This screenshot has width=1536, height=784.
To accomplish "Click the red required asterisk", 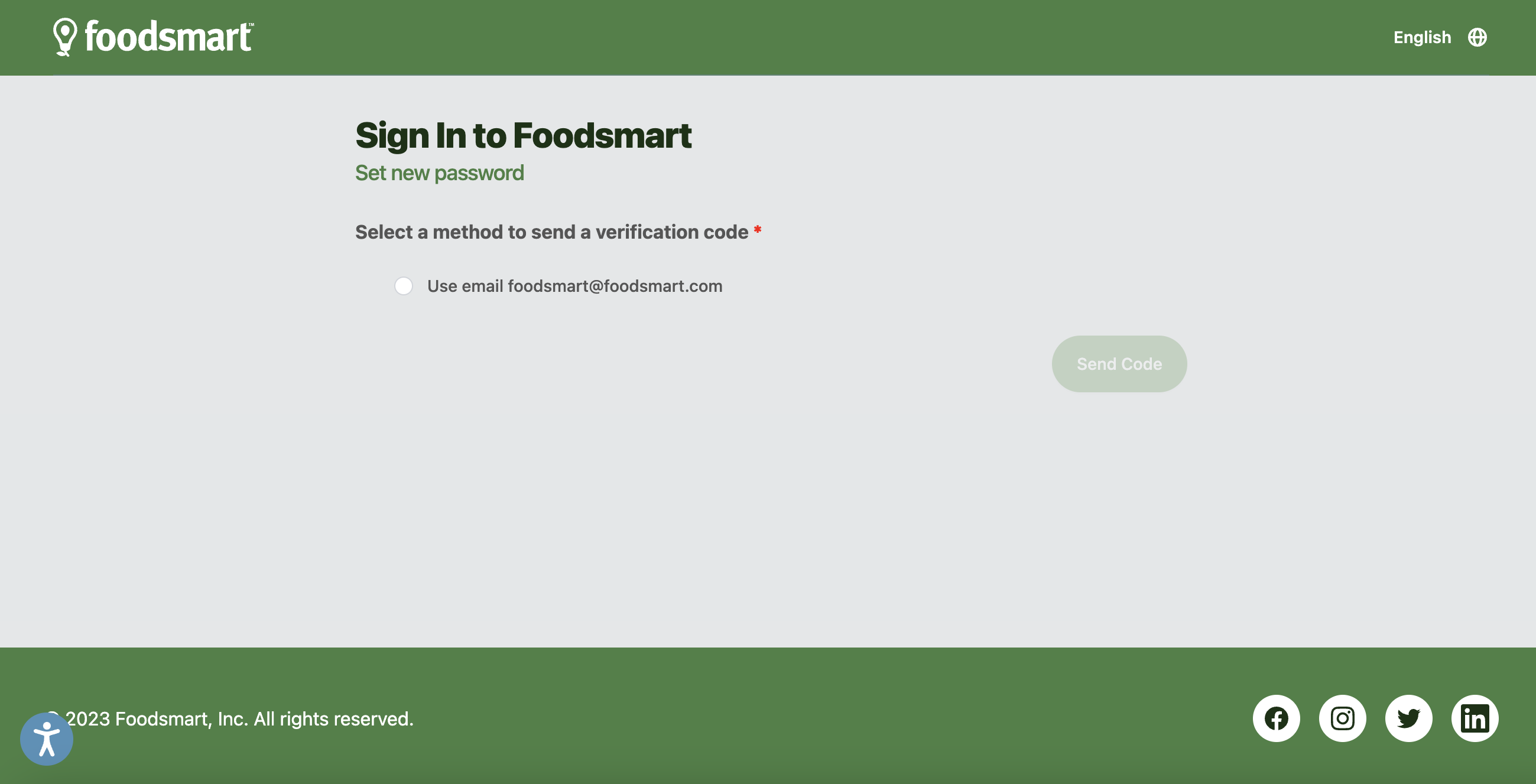I will 757,230.
